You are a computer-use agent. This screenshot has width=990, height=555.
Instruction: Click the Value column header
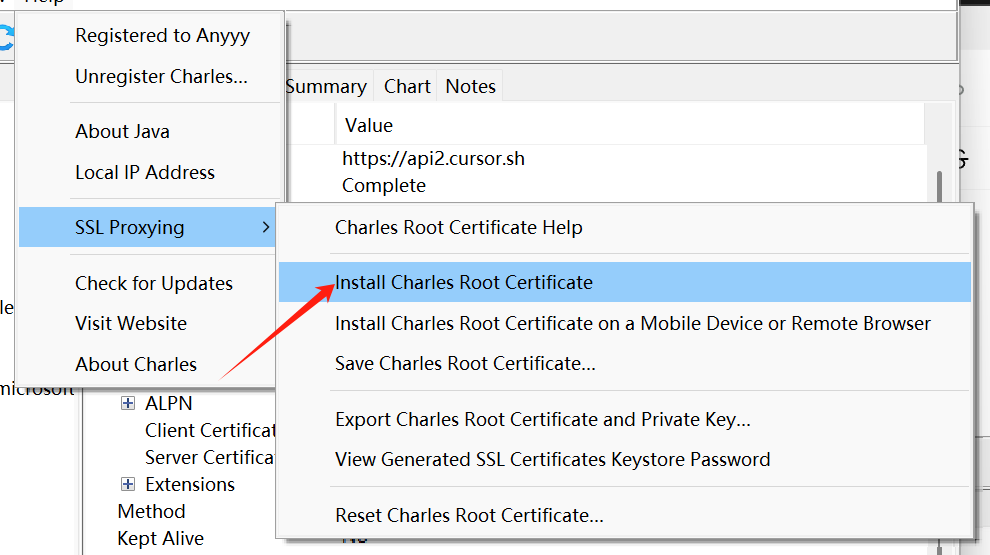[x=629, y=125]
